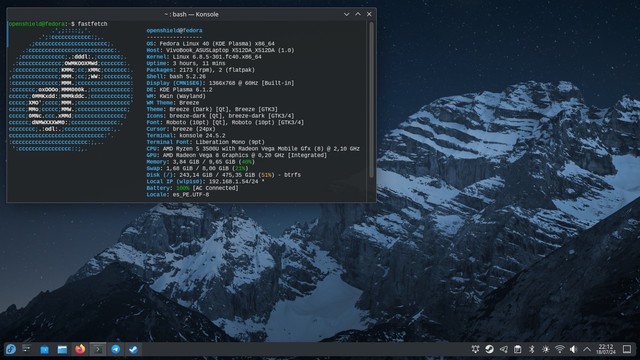Click the 'WM: KWin (Wayland)' line
This screenshot has width=640, height=360.
(x=176, y=96)
